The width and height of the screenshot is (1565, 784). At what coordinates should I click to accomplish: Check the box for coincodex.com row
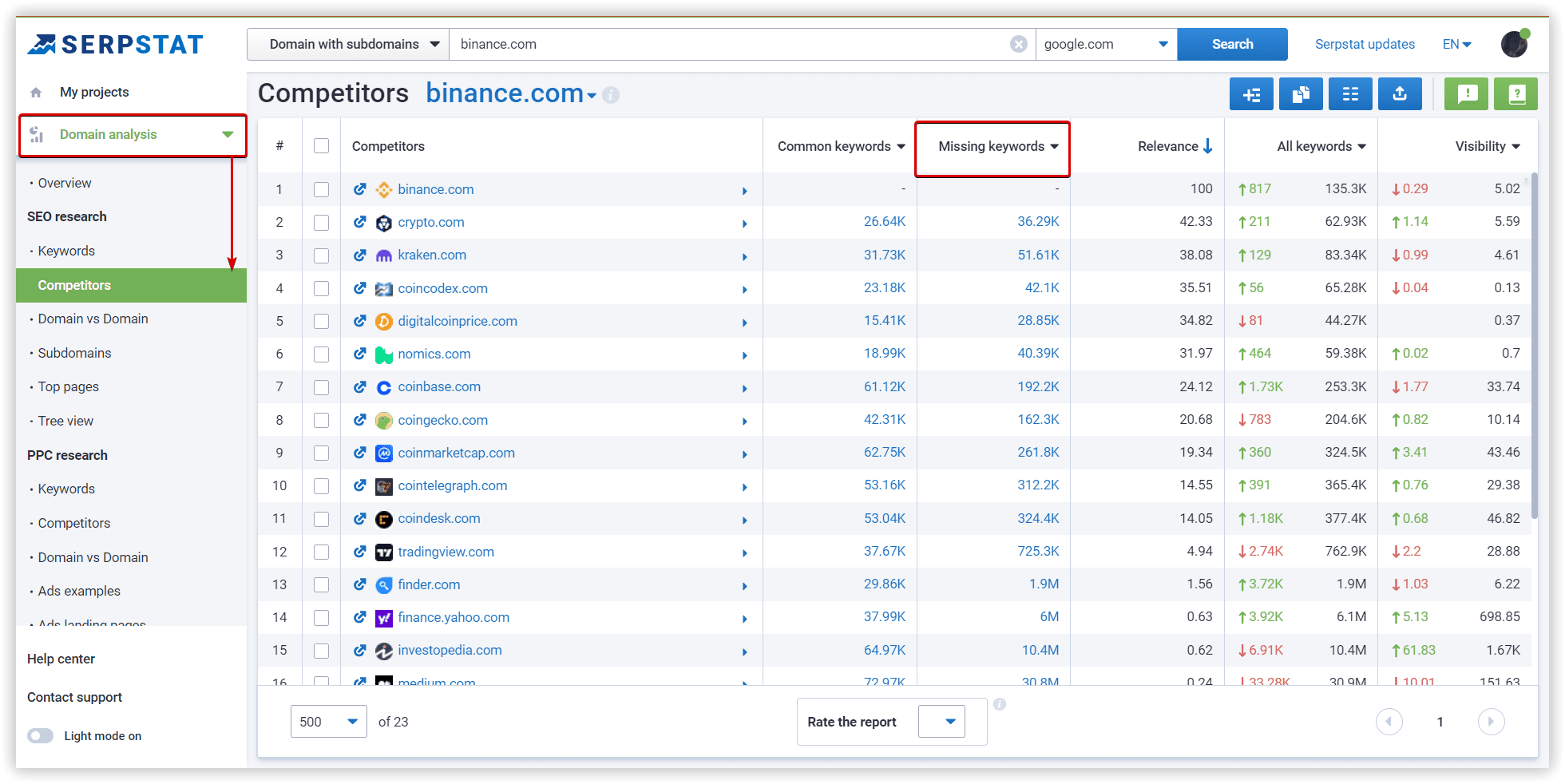[322, 288]
